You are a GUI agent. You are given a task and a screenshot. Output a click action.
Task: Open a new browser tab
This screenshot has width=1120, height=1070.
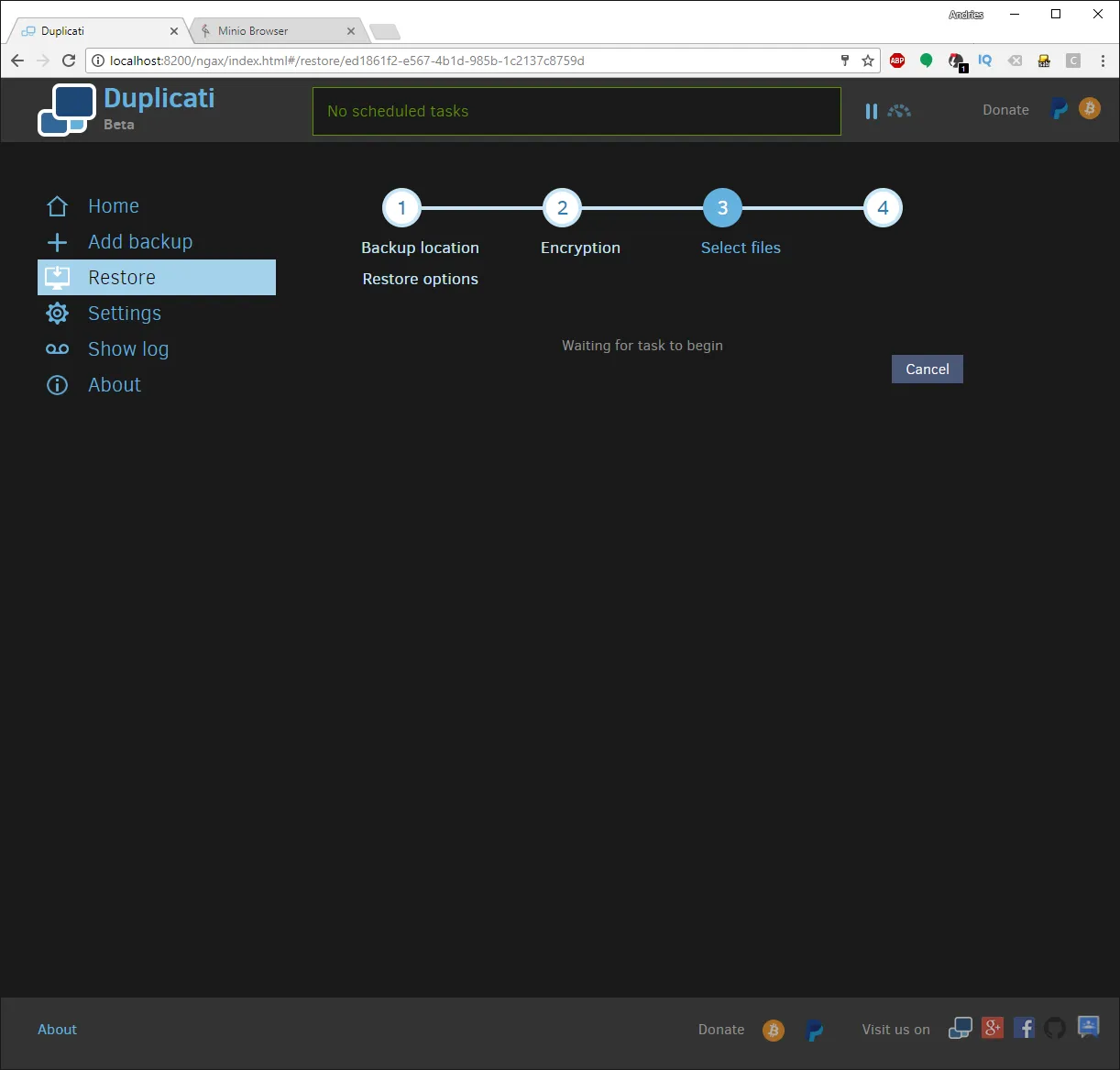point(385,32)
